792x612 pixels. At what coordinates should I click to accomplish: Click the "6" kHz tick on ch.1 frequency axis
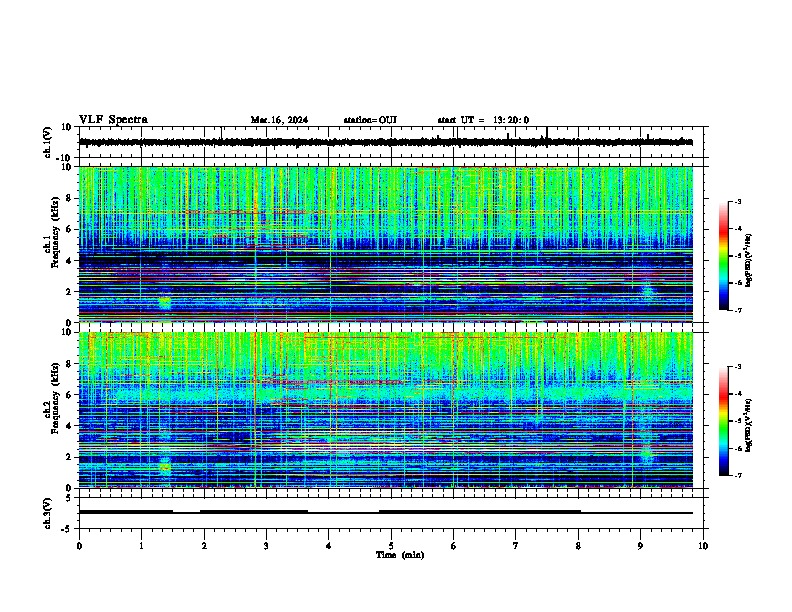[x=71, y=229]
